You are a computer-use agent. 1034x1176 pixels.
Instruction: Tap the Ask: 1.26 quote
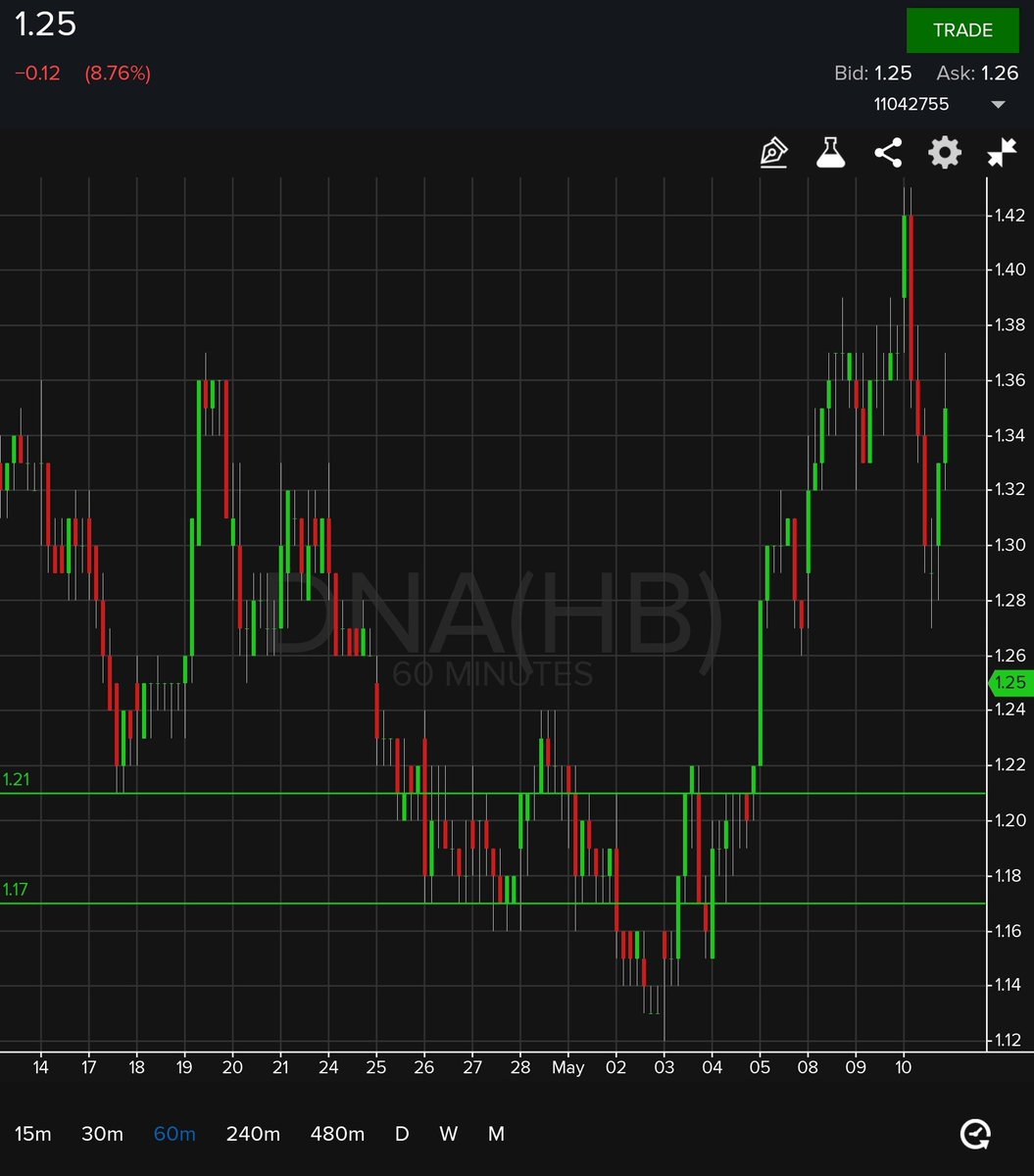977,73
